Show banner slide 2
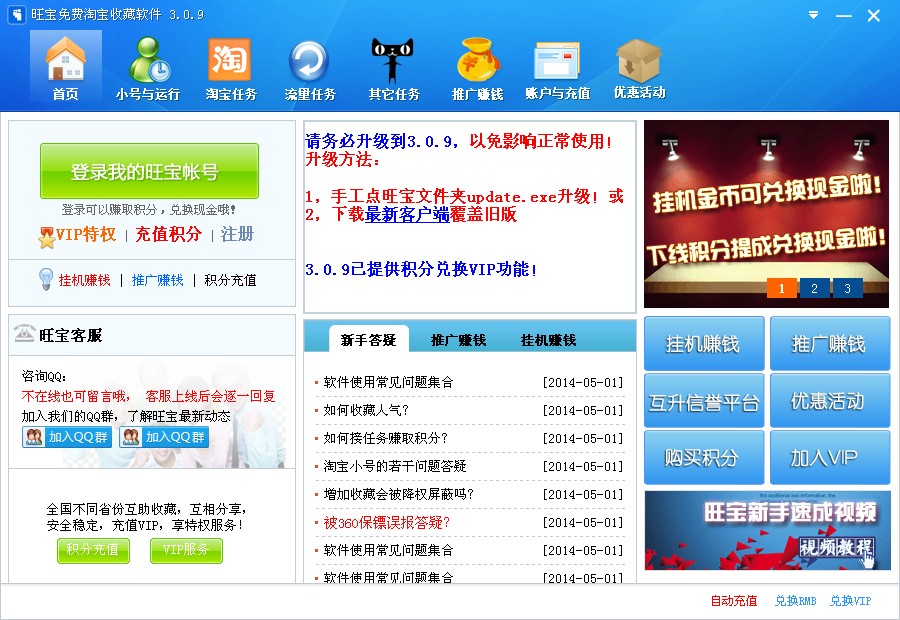The width and height of the screenshot is (900, 620). [x=814, y=288]
